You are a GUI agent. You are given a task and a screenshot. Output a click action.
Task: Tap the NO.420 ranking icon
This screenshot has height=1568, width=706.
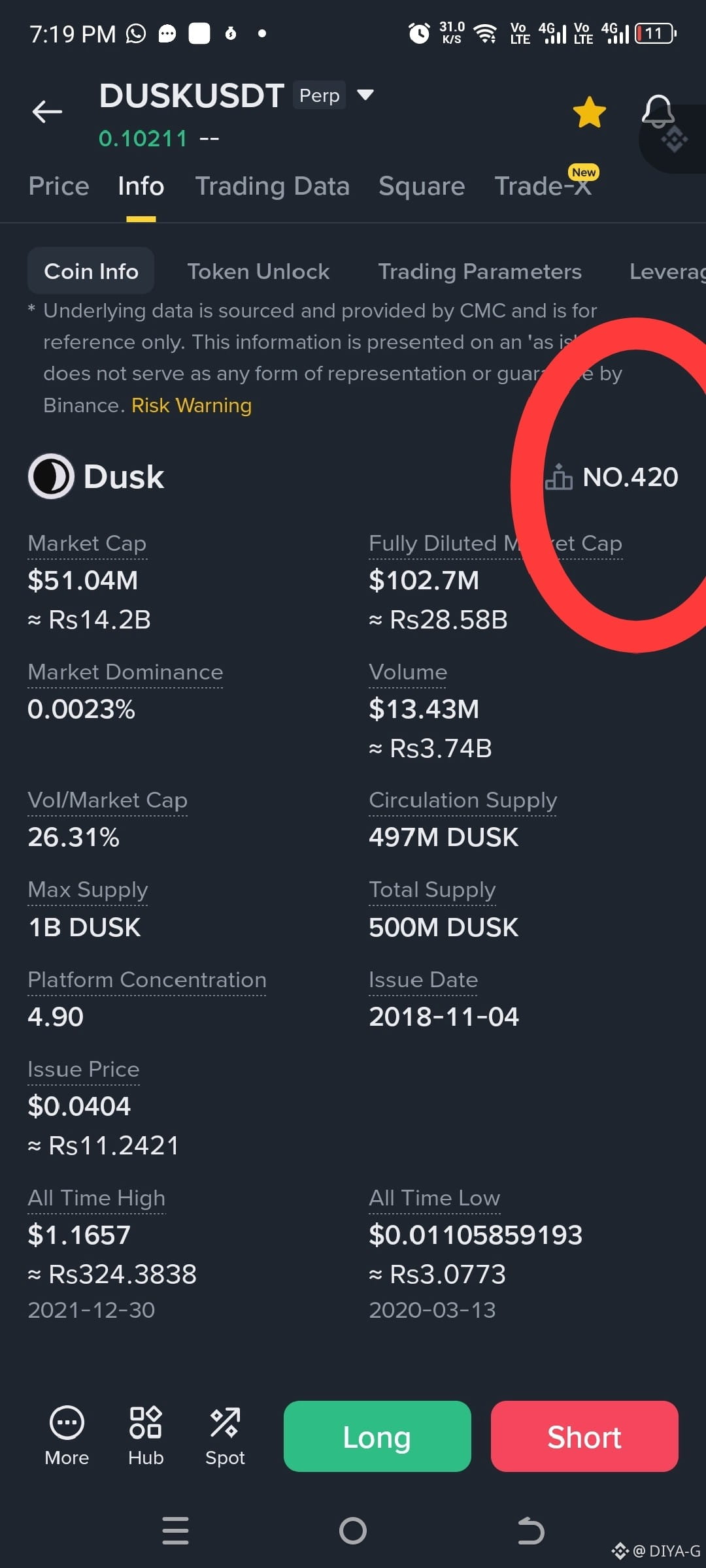pyautogui.click(x=559, y=476)
